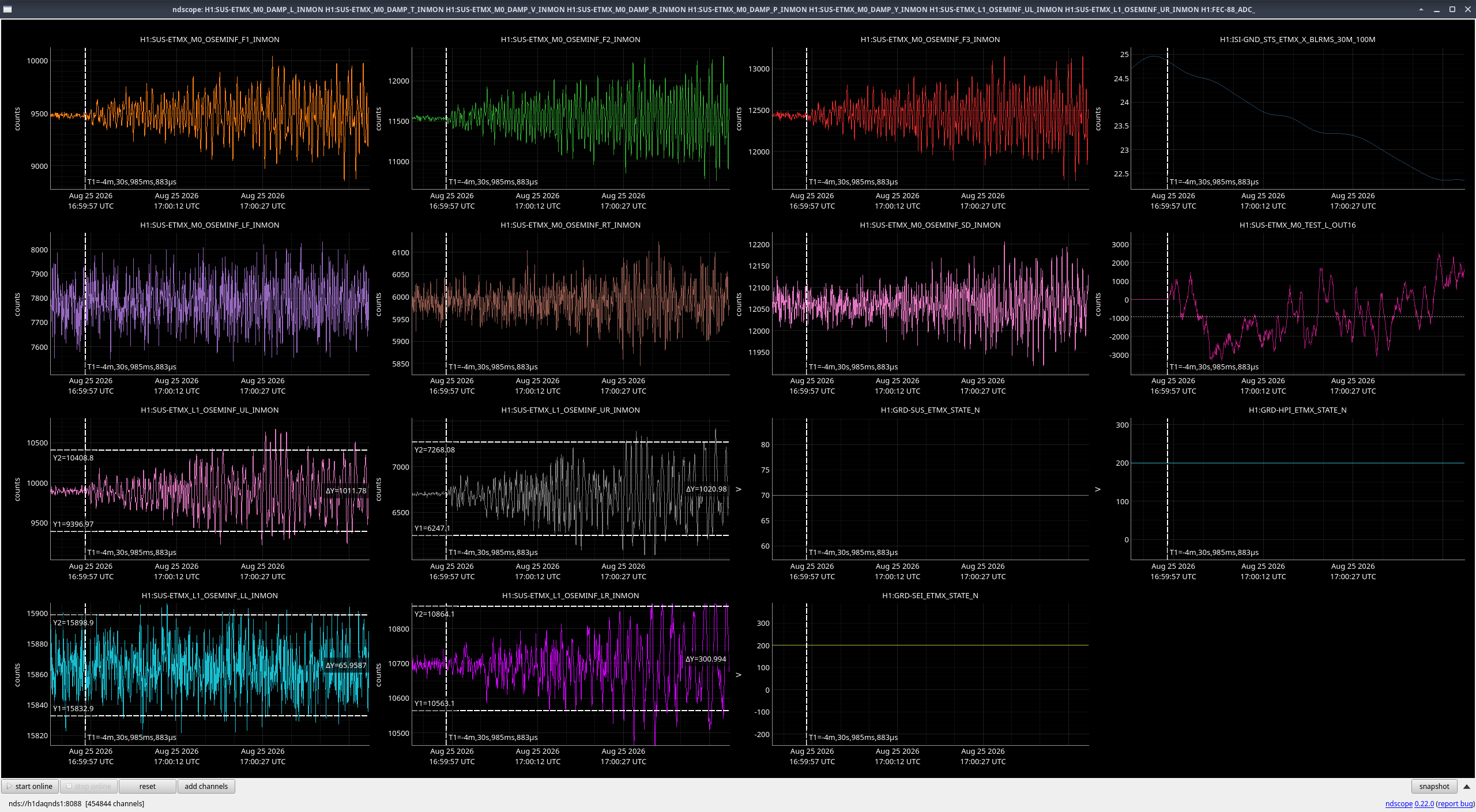Click the H1:SUS-ETMX_M0_OSEMINF_F3_INMON plot title
Viewport: 1476px width, 812px height.
pos(930,40)
